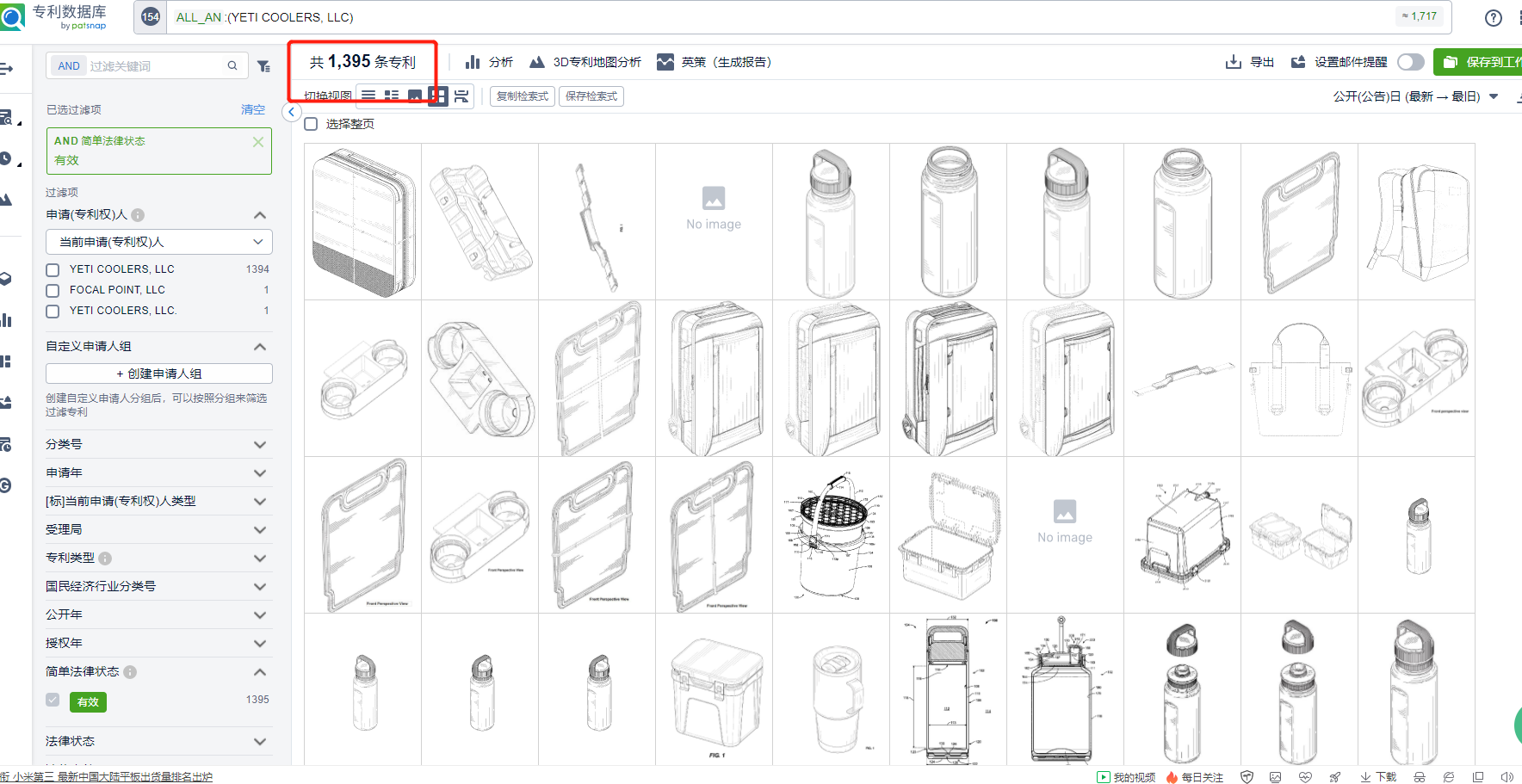Select the 分析 bar-chart icon
The height and width of the screenshot is (784, 1522).
473,61
